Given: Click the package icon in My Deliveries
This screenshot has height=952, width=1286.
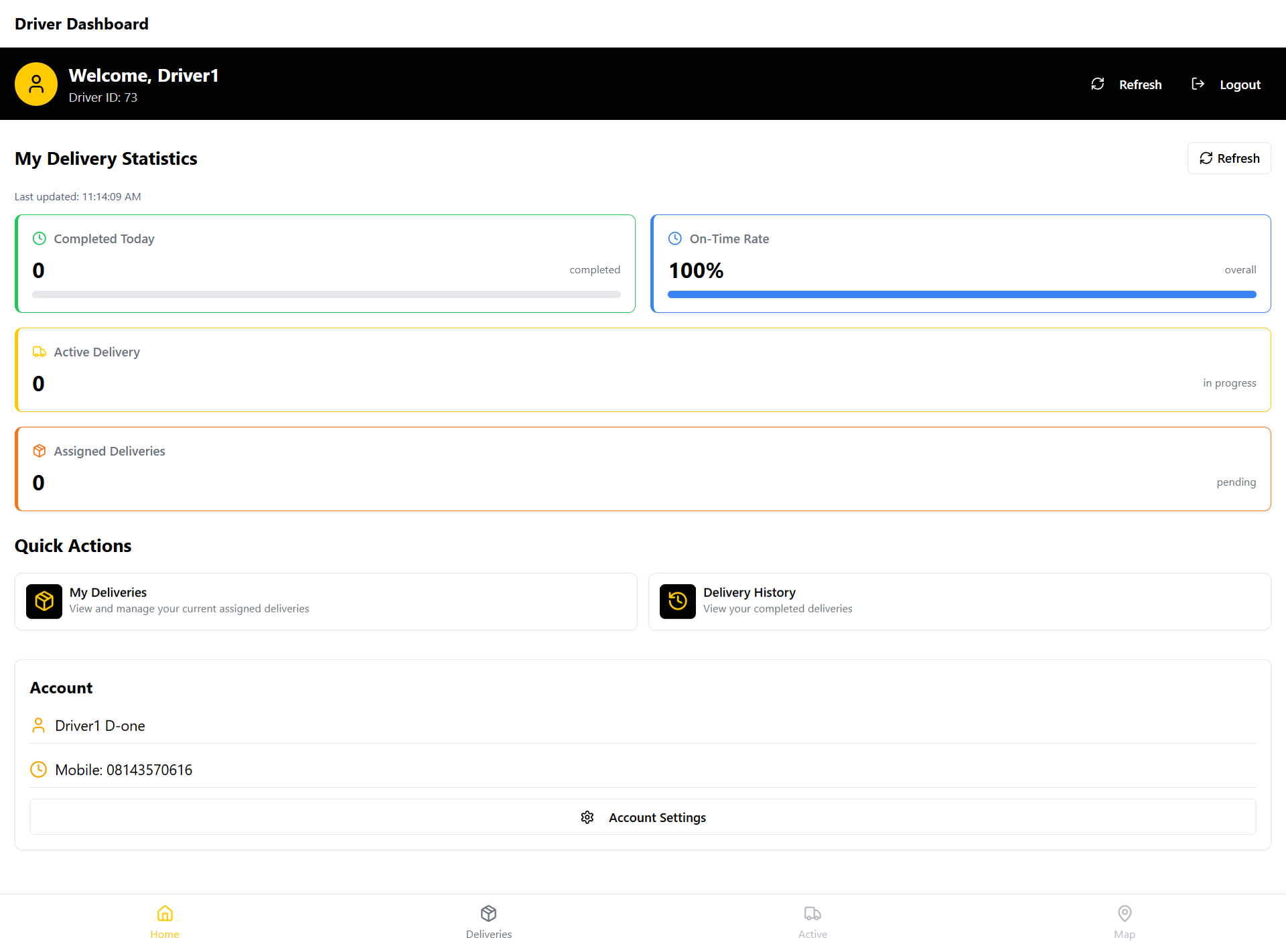Looking at the screenshot, I should [44, 601].
